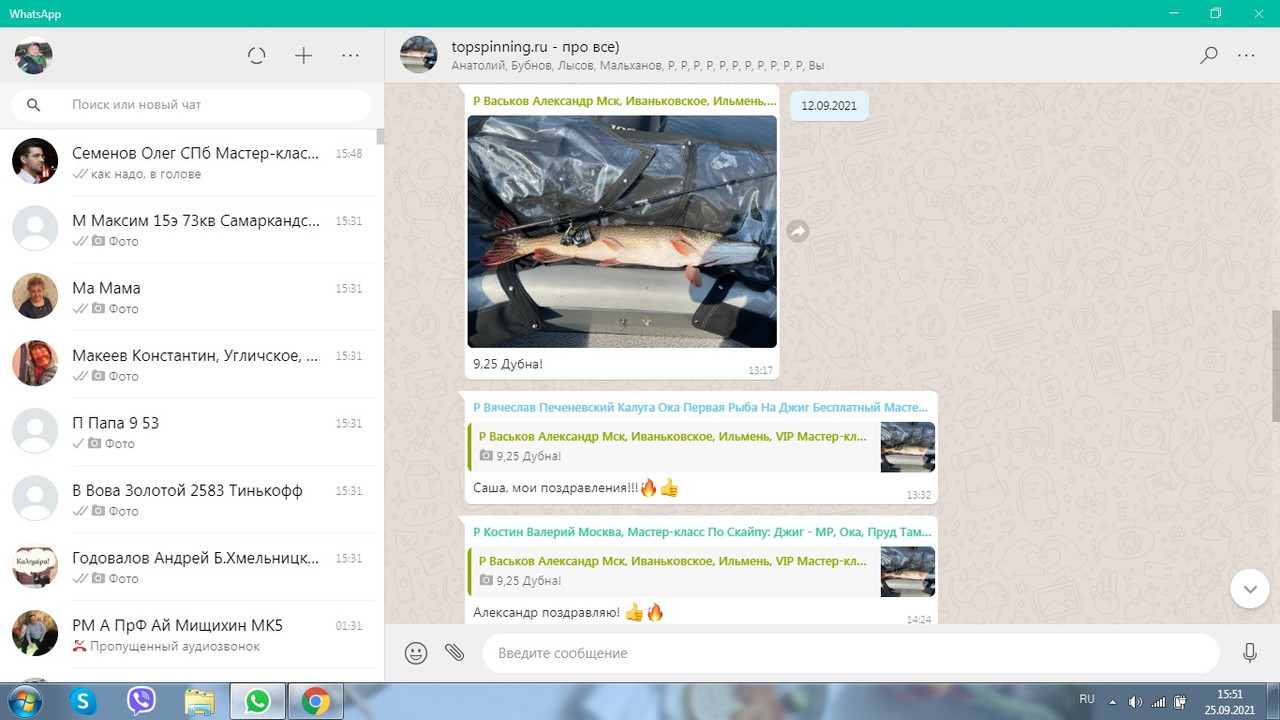Click the chat list scrollbar thumb

[380, 137]
